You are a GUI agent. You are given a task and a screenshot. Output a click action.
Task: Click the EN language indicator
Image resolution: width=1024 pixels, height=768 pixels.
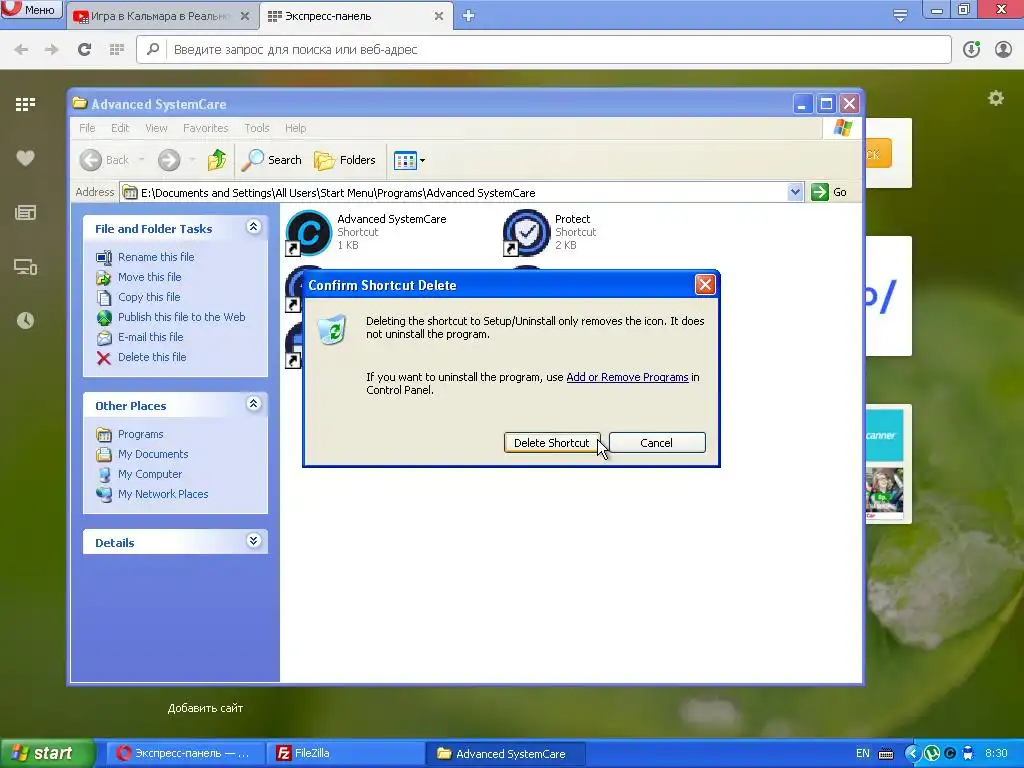pyautogui.click(x=863, y=753)
